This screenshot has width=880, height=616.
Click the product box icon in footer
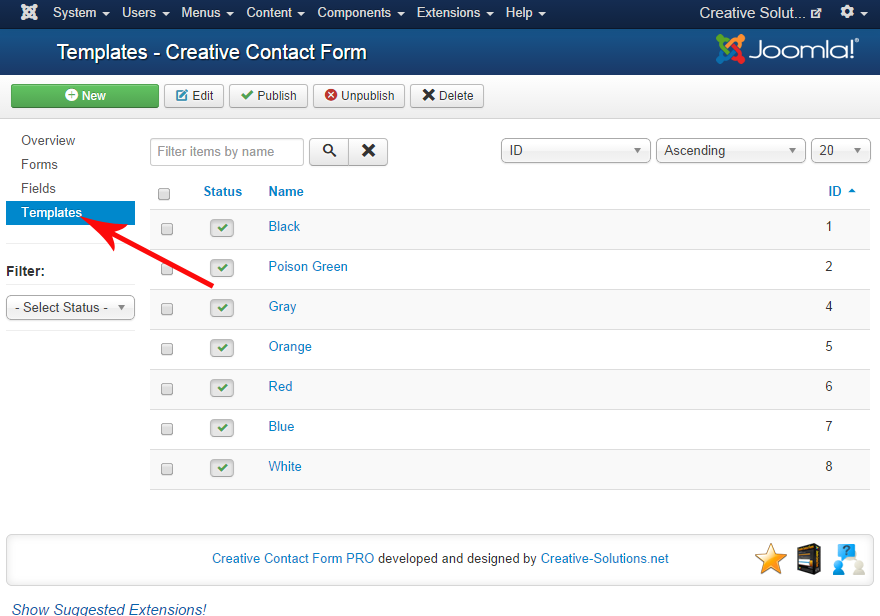tap(809, 559)
